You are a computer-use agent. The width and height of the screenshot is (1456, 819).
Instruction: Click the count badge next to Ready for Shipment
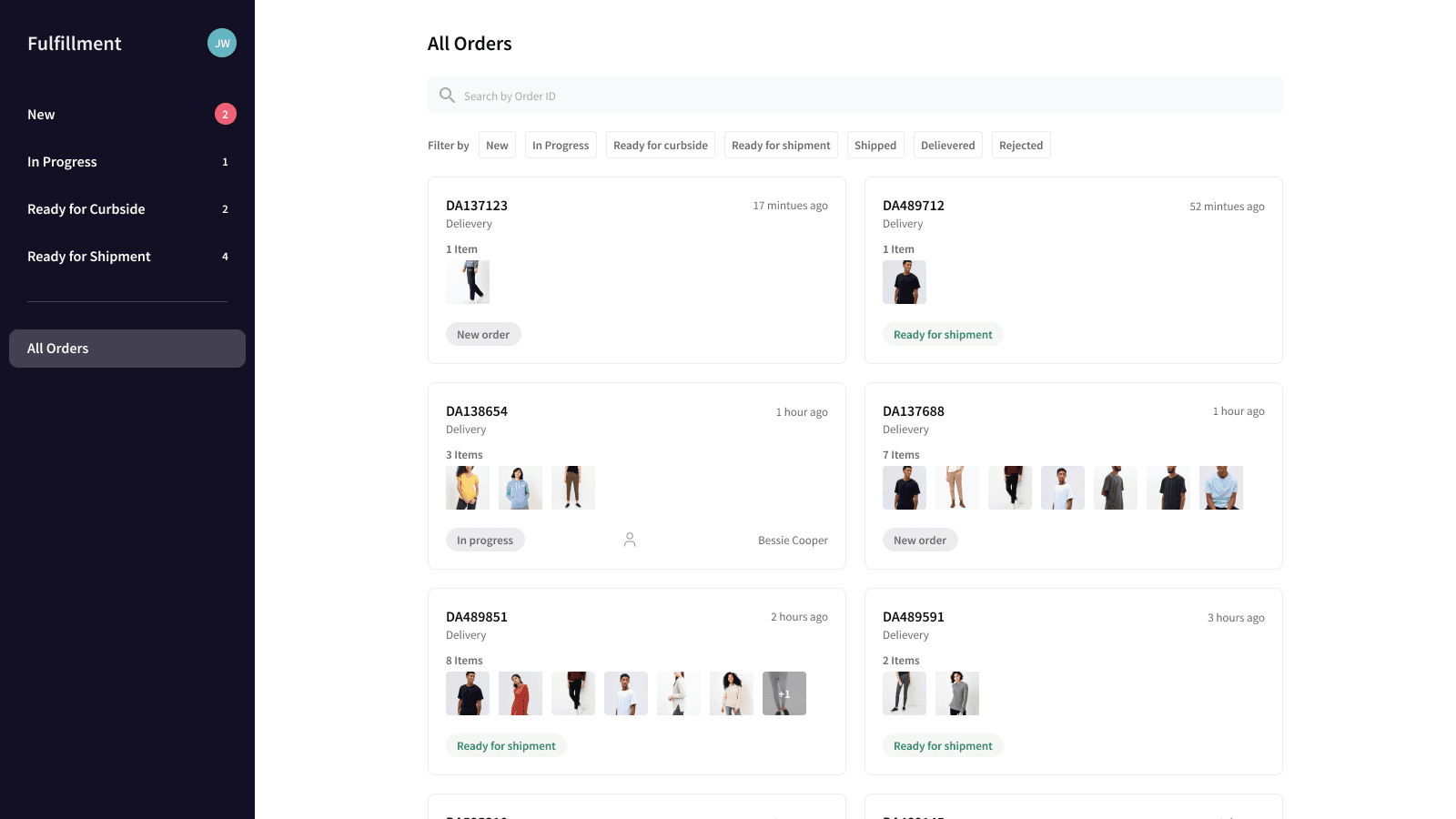[x=225, y=257]
